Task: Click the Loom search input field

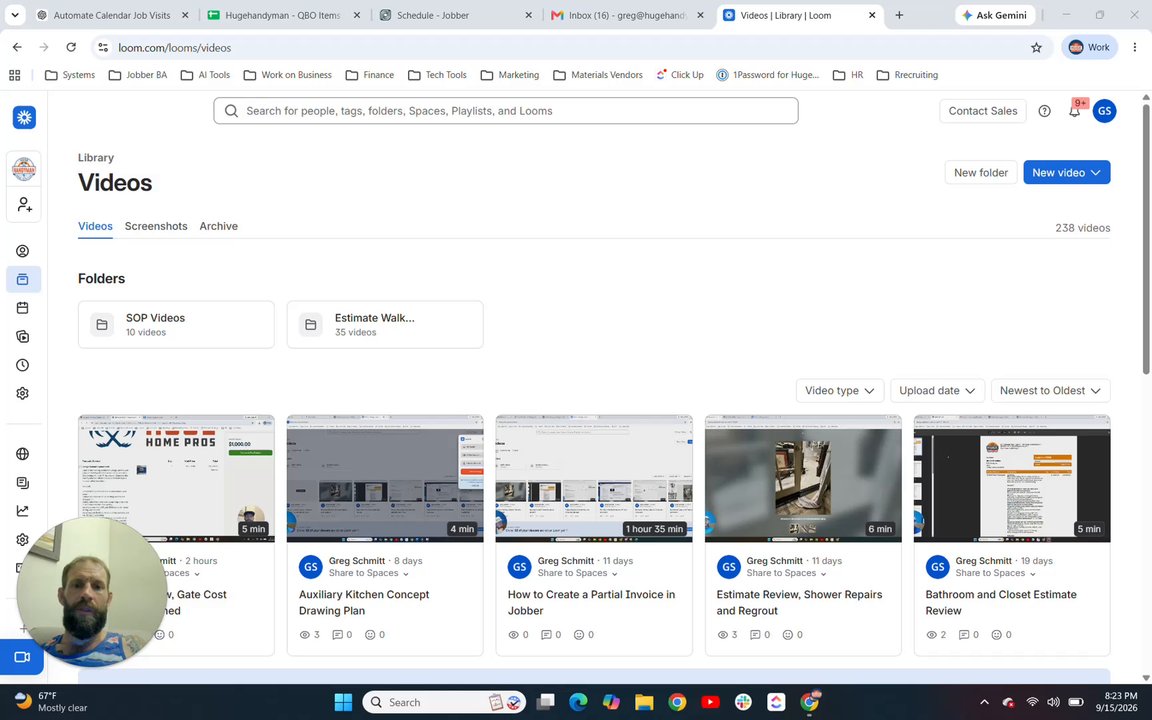Action: click(x=505, y=111)
